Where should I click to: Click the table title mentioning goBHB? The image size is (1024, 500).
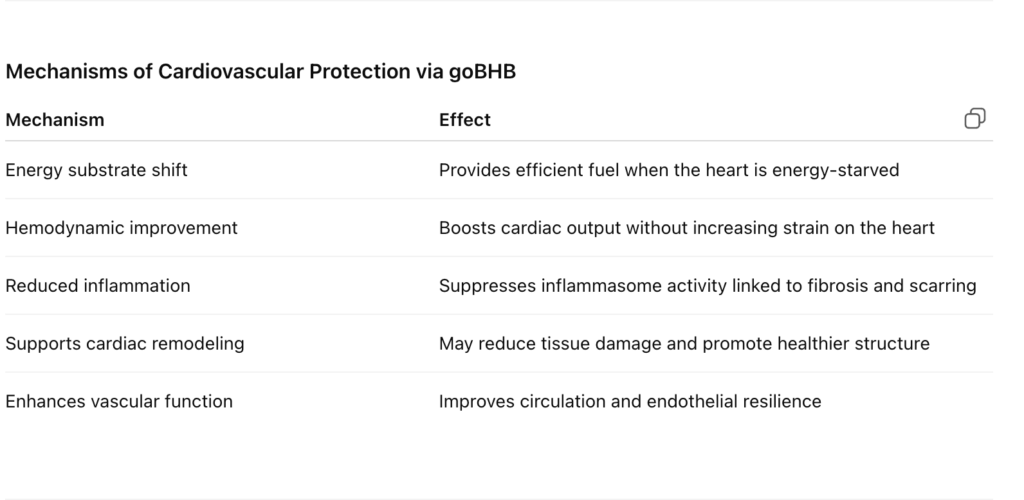coord(261,71)
